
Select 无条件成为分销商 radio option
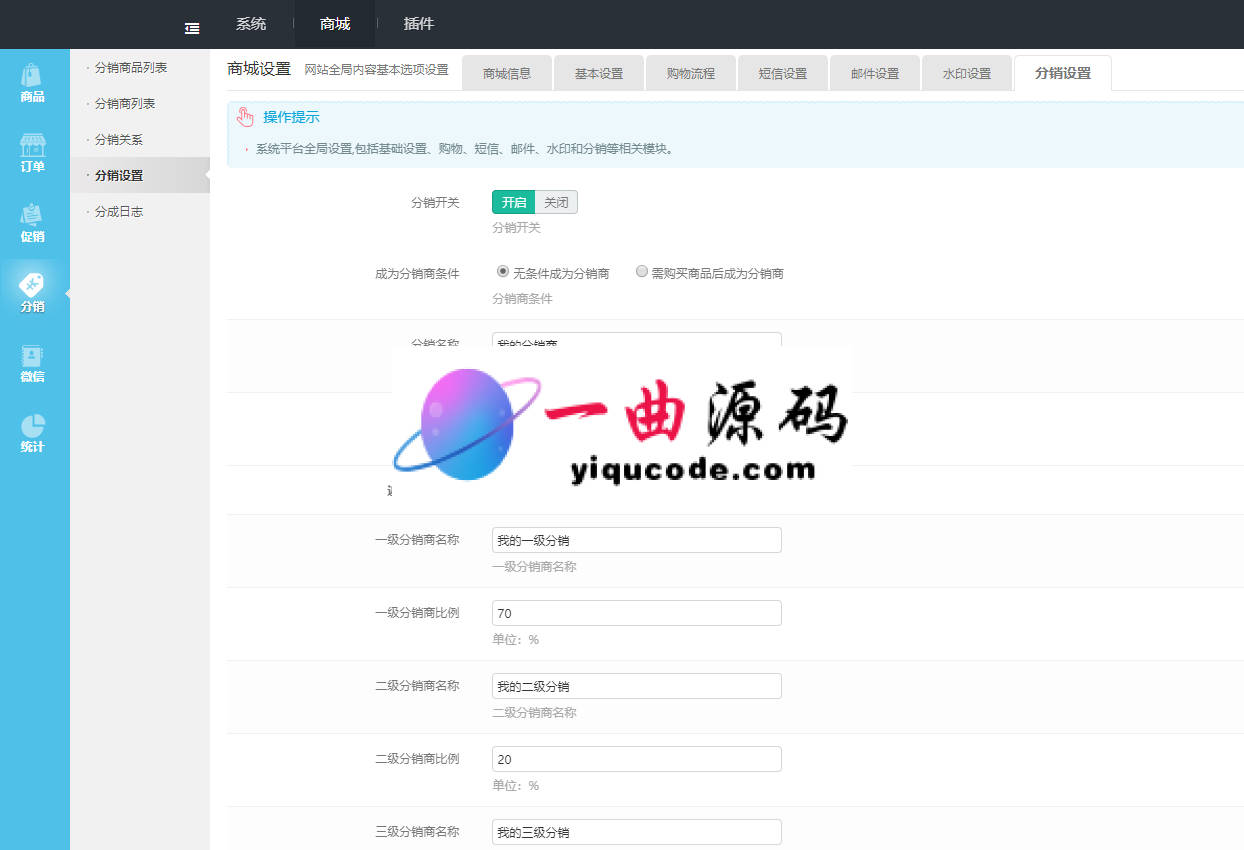(503, 271)
